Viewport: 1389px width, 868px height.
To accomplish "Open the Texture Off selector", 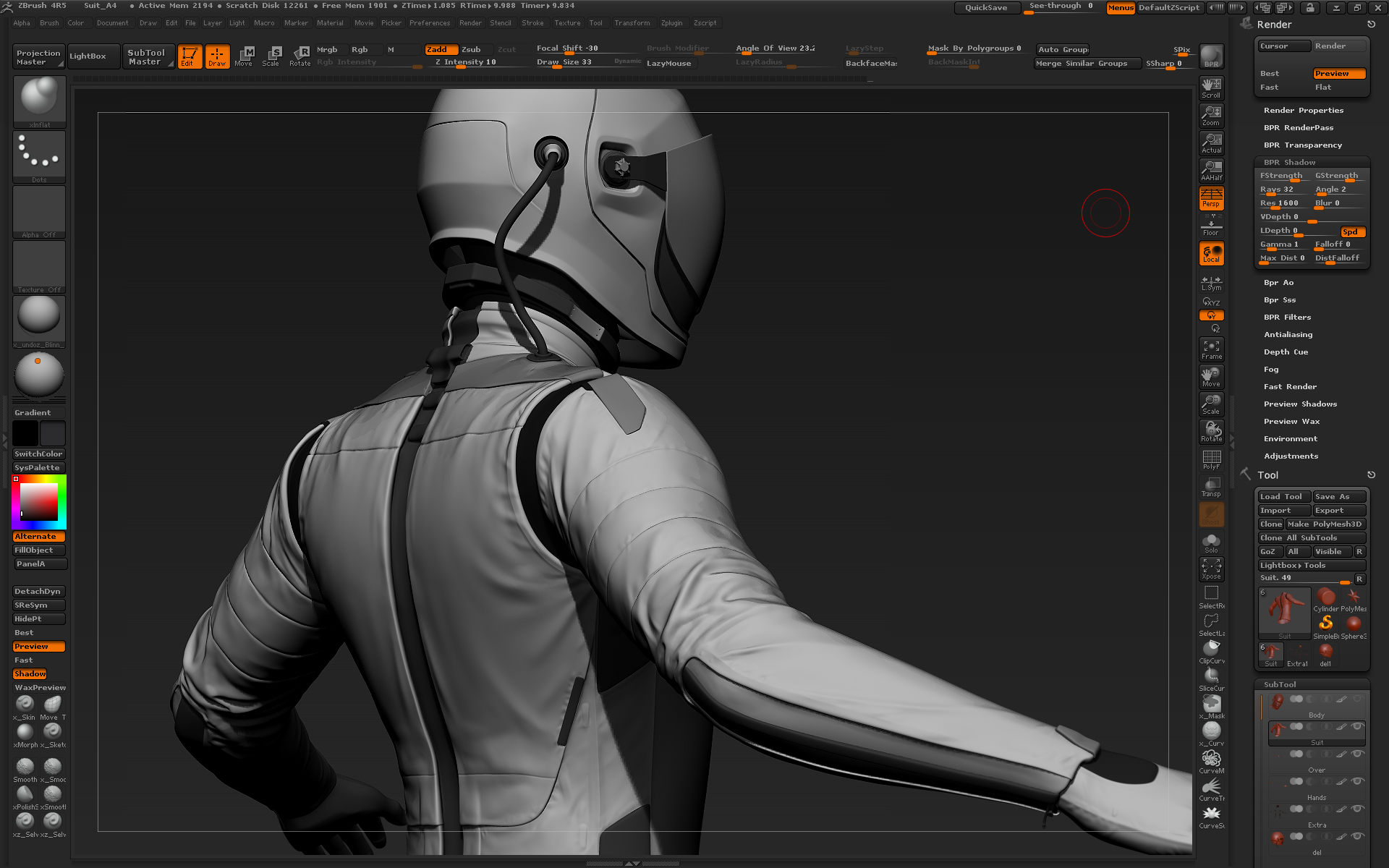I will tap(39, 266).
